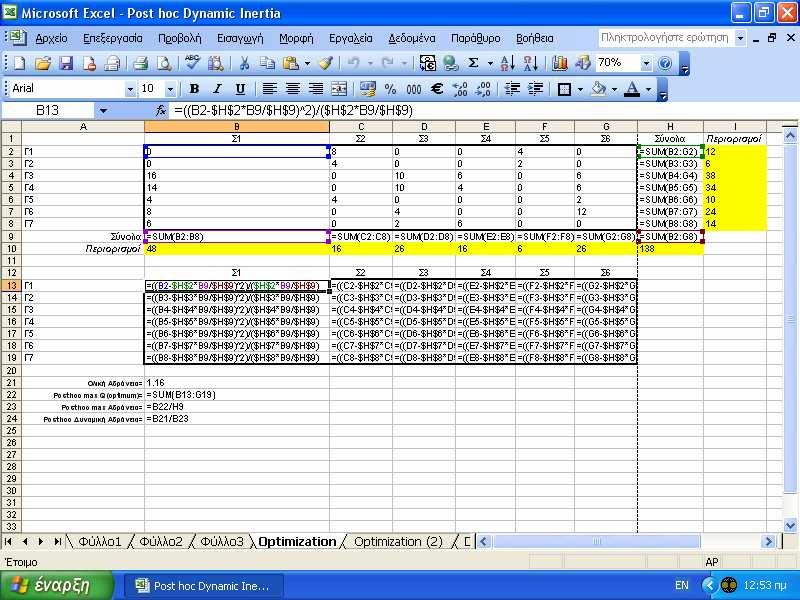Center text in cell

coord(292,89)
